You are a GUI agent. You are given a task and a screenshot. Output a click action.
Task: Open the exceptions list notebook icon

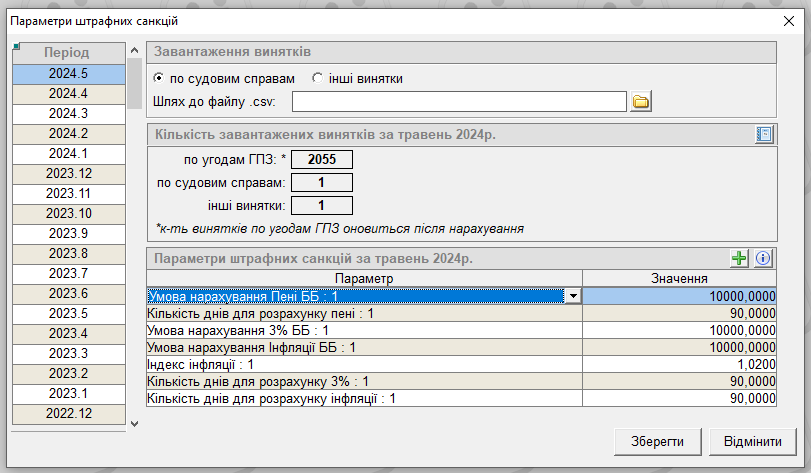coord(764,134)
